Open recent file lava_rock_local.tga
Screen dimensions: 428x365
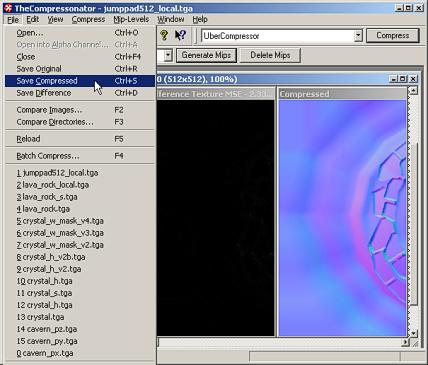point(80,185)
